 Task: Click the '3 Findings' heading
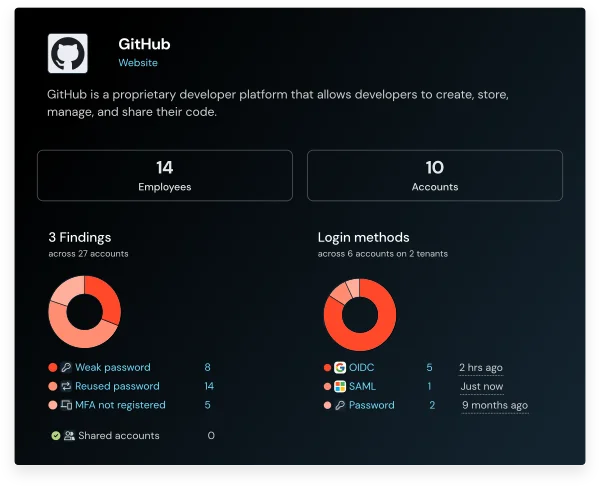tap(80, 237)
